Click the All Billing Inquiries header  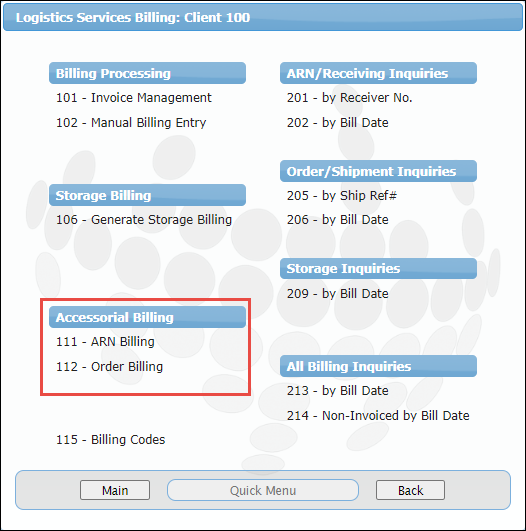coord(378,366)
